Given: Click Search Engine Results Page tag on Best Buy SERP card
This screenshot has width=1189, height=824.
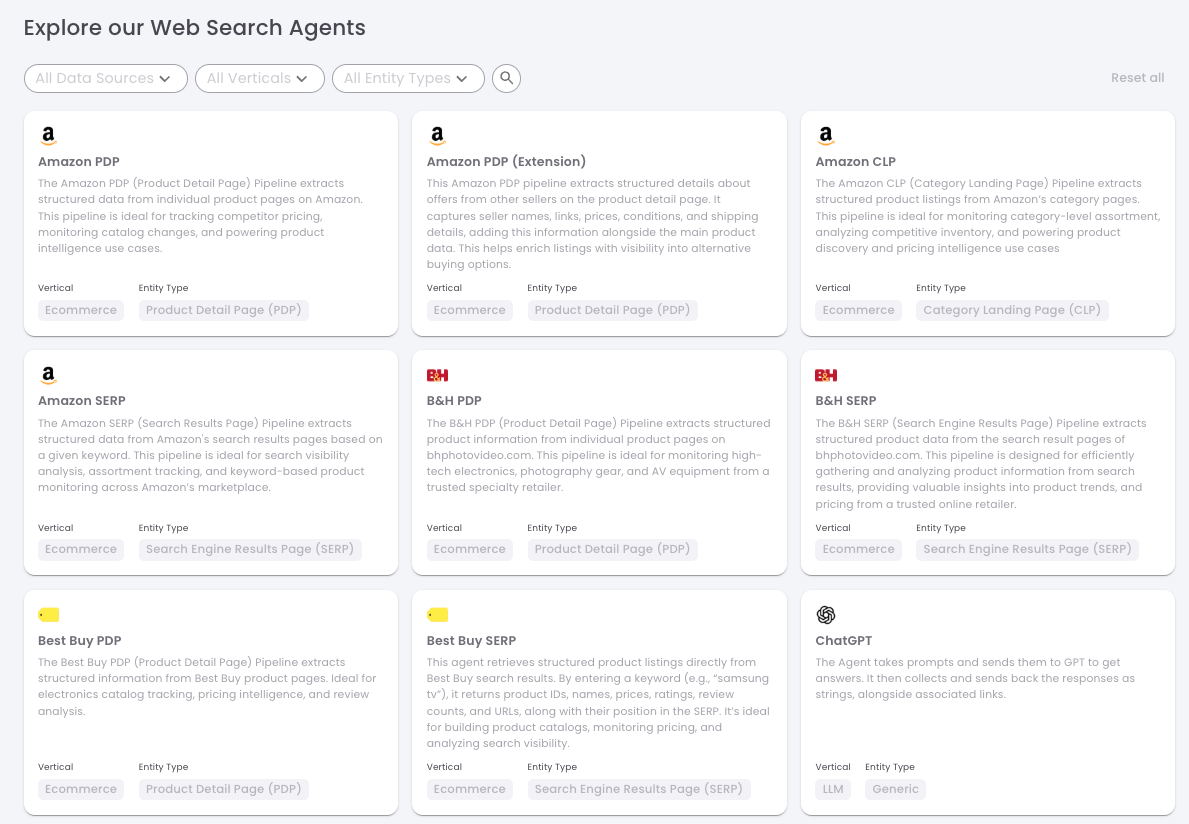Looking at the screenshot, I should 638,789.
